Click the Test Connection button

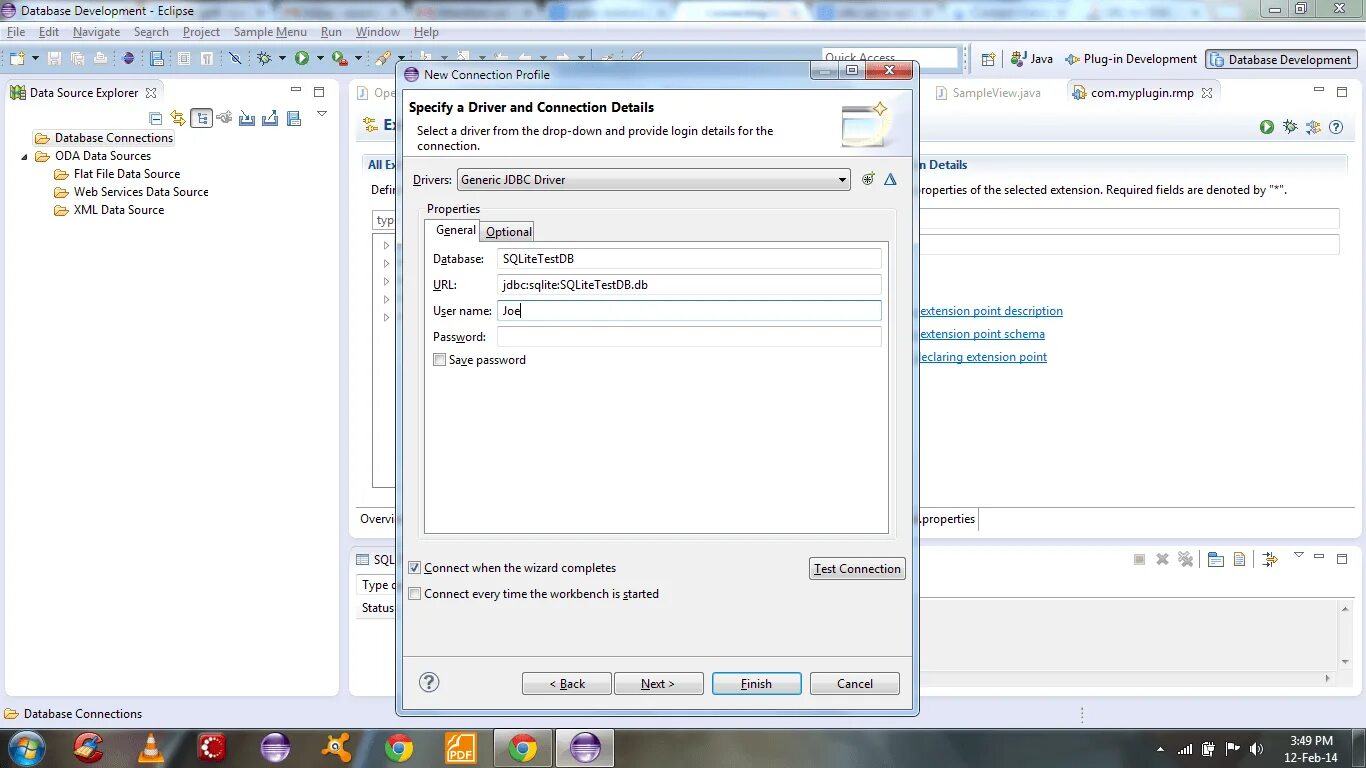point(857,569)
